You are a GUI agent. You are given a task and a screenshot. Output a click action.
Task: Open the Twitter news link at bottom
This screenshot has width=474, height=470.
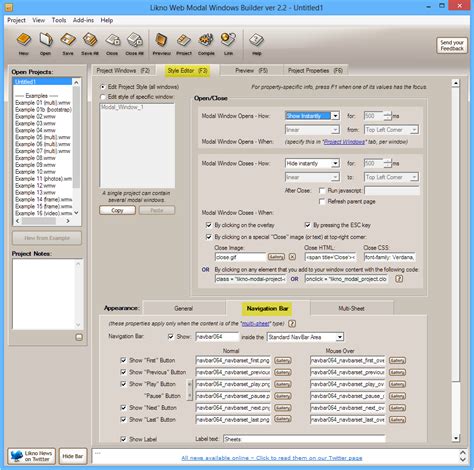click(272, 458)
